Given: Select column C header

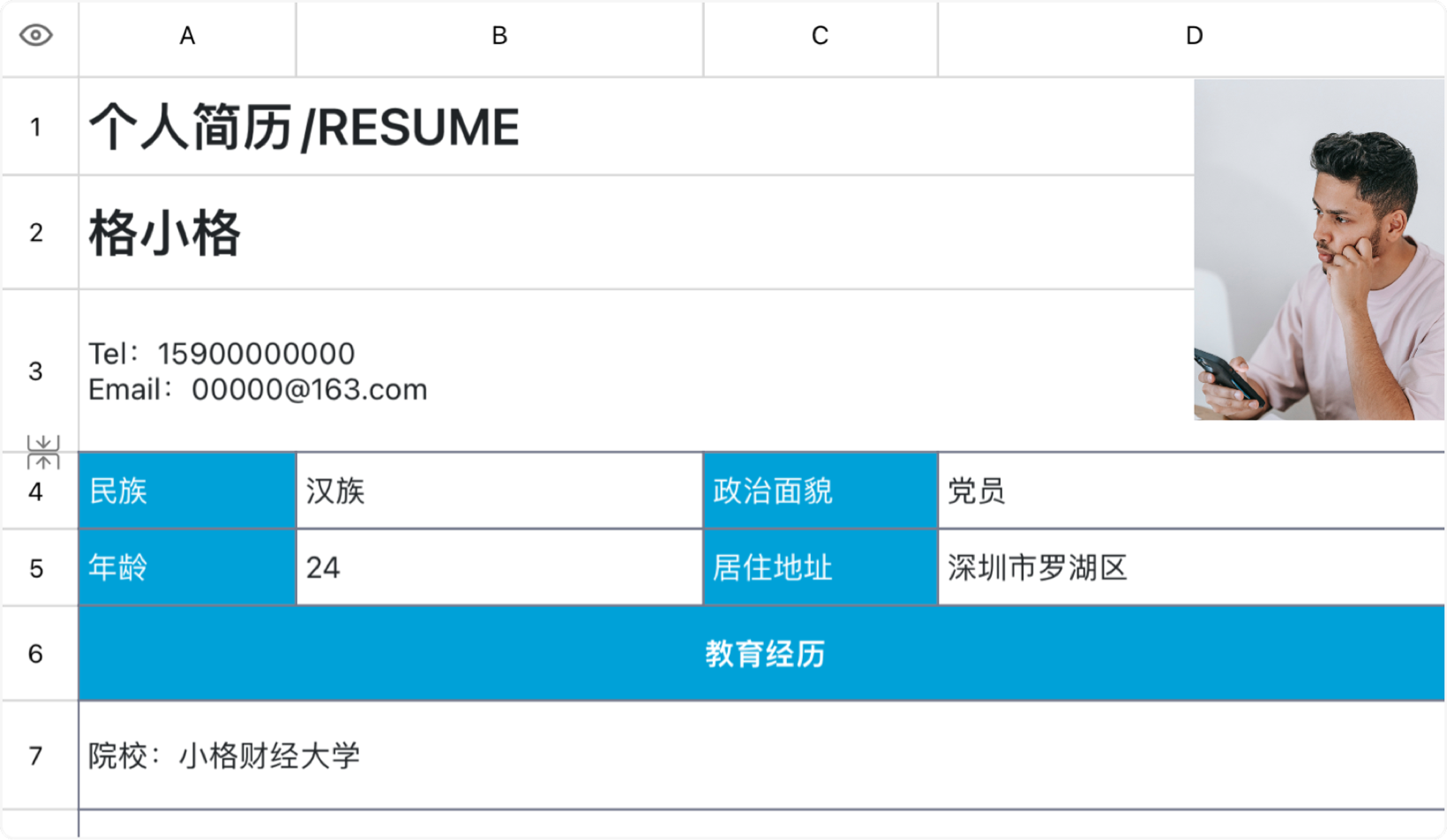Looking at the screenshot, I should [x=820, y=37].
